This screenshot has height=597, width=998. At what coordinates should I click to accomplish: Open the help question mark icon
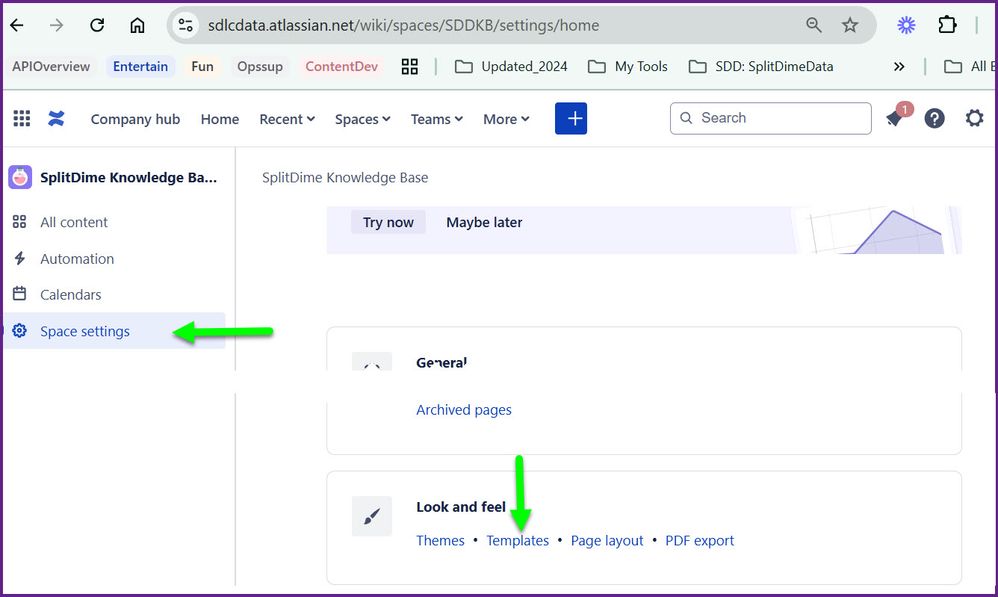tap(934, 118)
